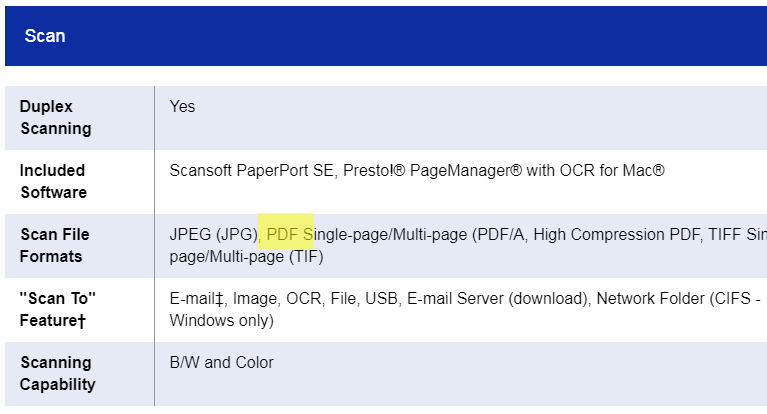Screen dimensions: 767x414
Task: Click the Yes value for Duplex Scanning
Action: coord(182,106)
